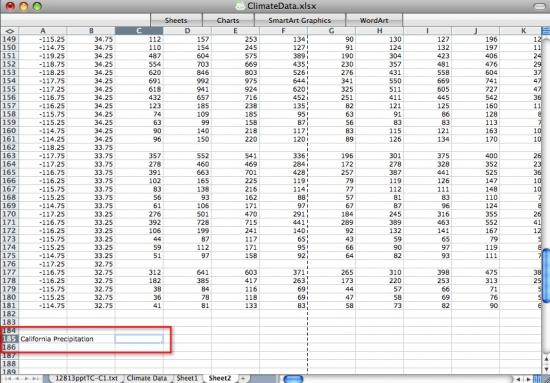Open the Charts gallery tab
This screenshot has width=550, height=383.
228,20
